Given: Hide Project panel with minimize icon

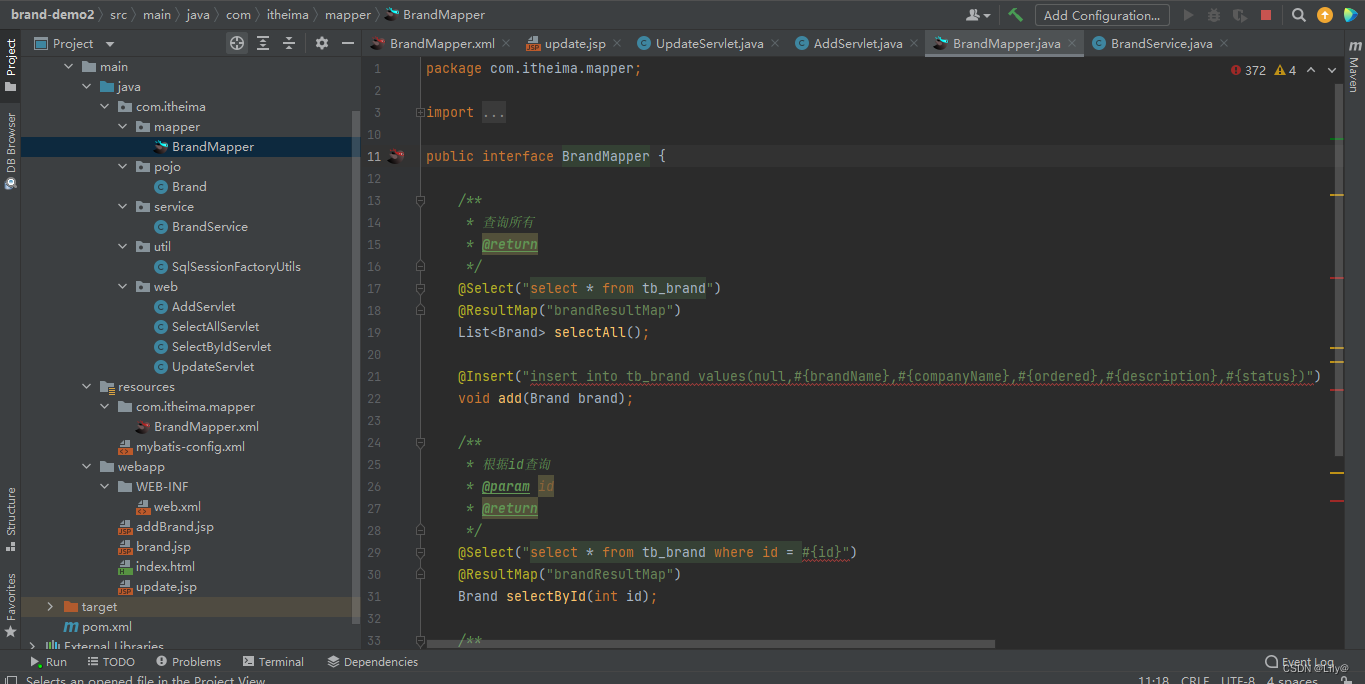Looking at the screenshot, I should pos(348,43).
